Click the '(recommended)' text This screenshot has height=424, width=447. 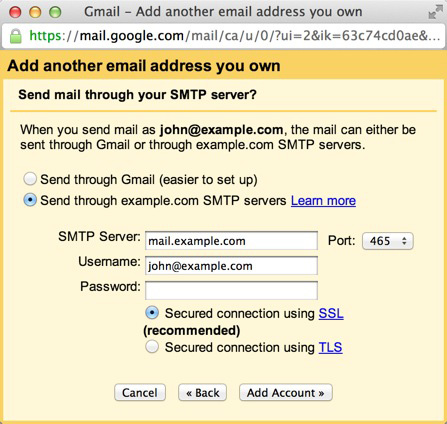192,330
